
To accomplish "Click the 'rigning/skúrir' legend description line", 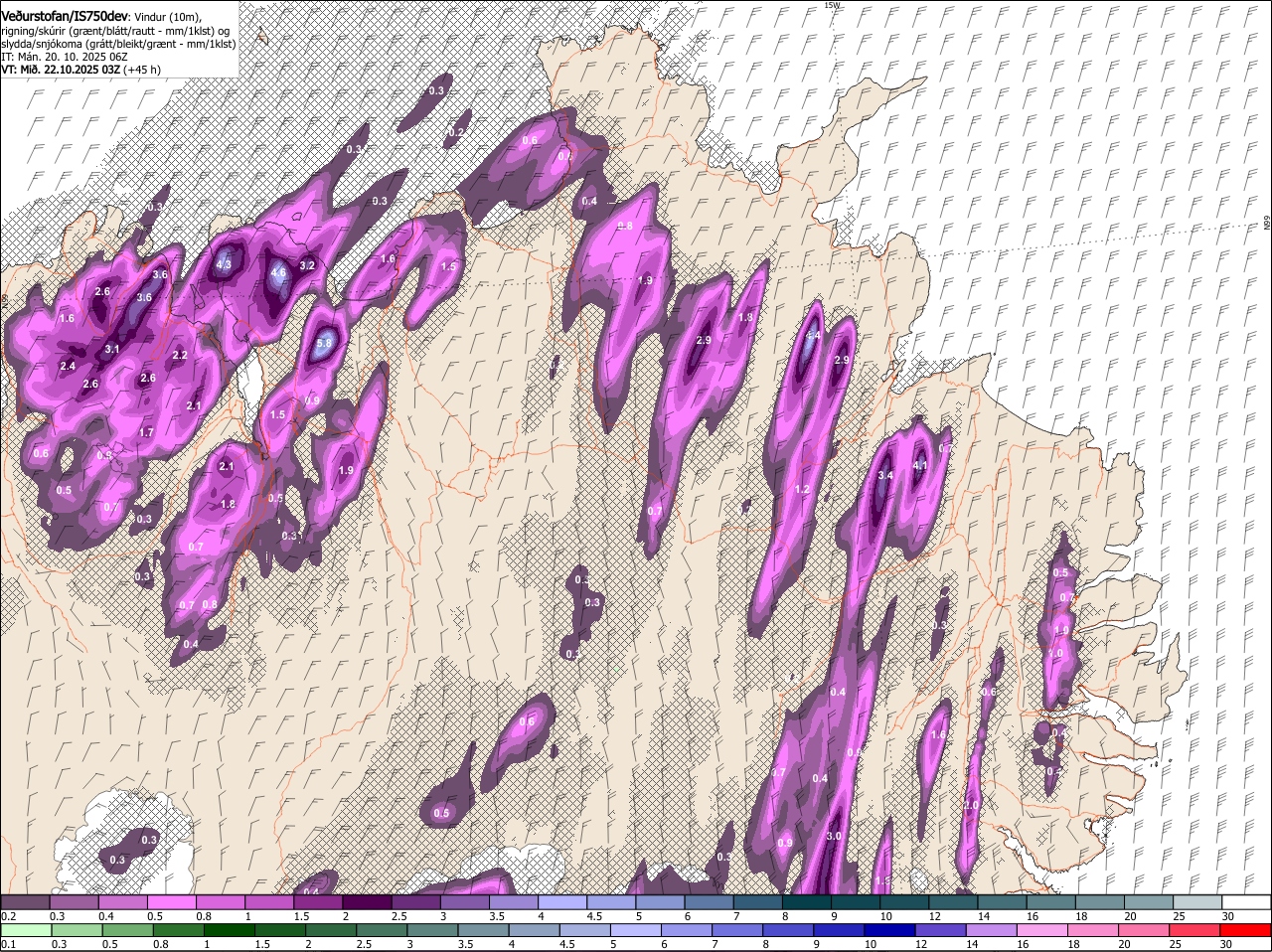I will click(115, 30).
